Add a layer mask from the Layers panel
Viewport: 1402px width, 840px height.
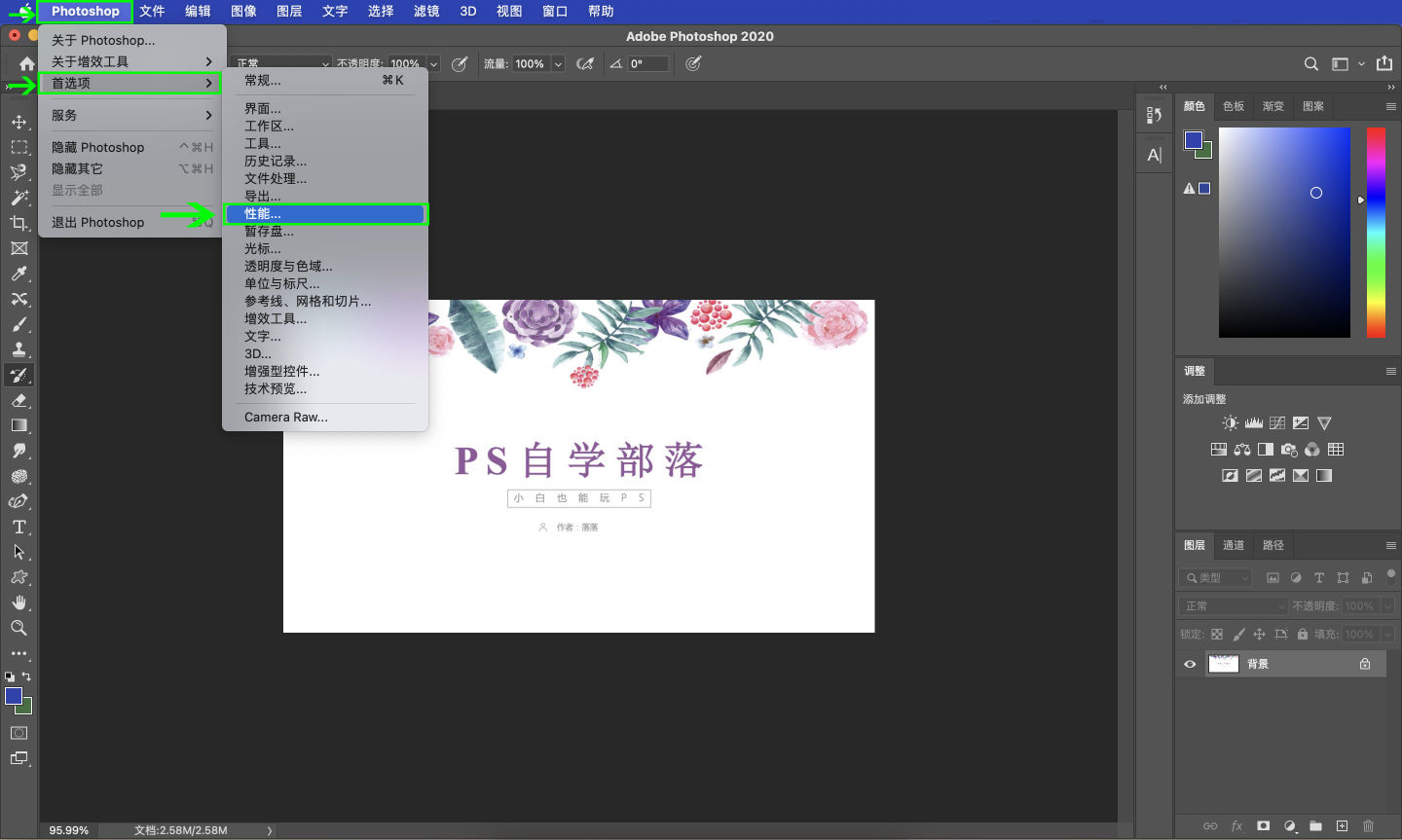coord(1265,825)
